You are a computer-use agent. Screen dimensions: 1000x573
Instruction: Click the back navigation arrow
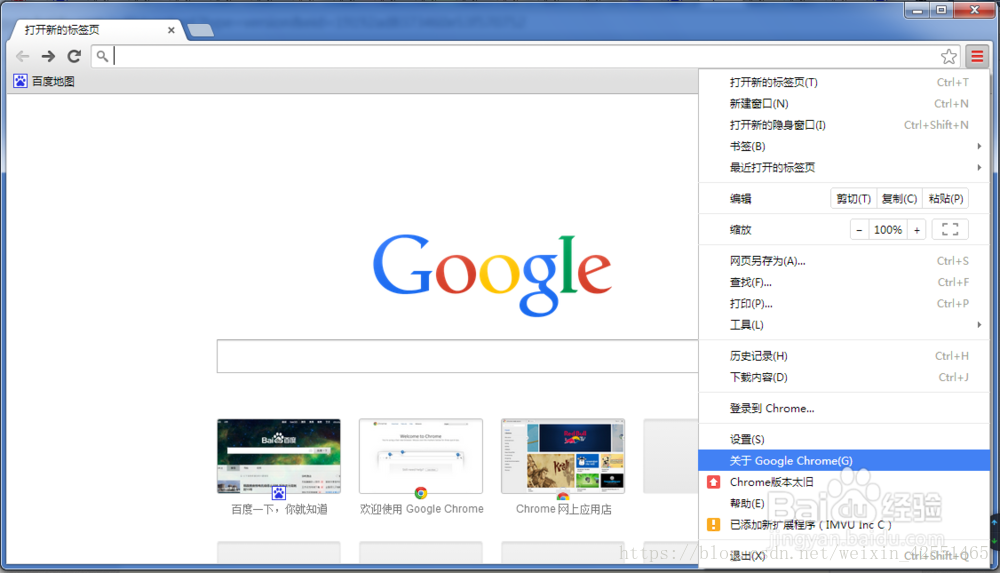point(22,56)
